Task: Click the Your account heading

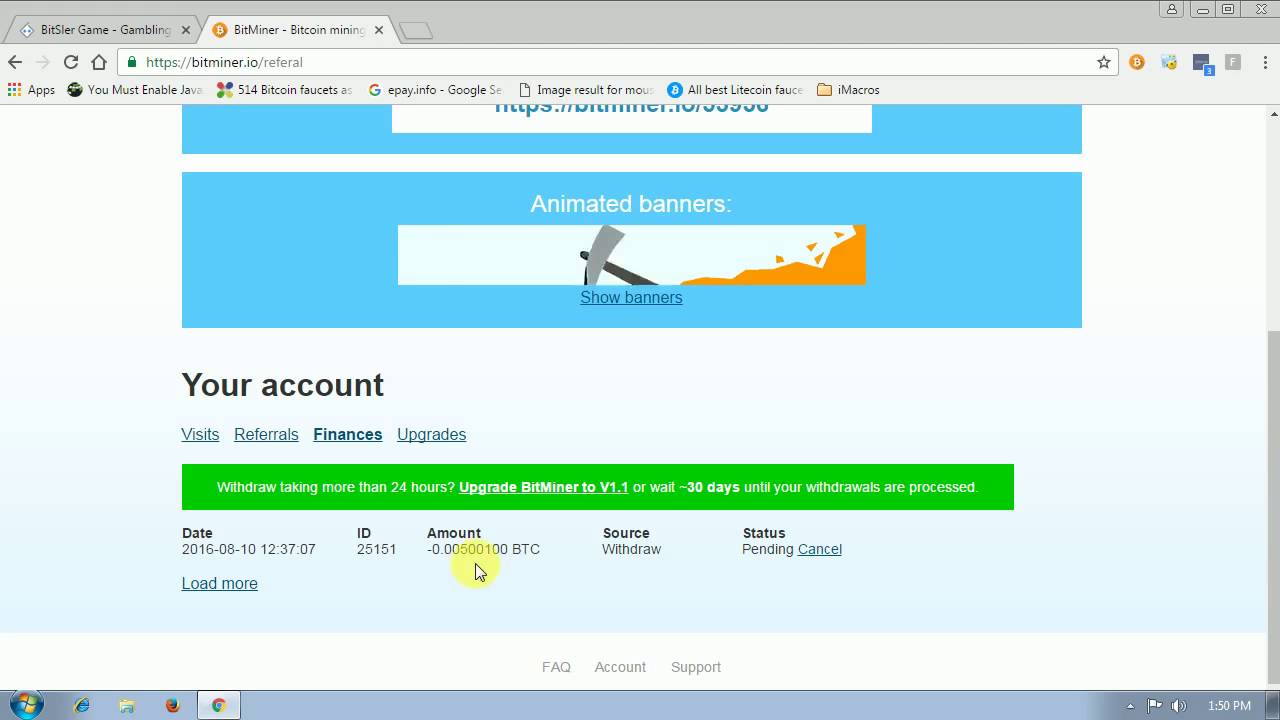Action: [x=282, y=385]
